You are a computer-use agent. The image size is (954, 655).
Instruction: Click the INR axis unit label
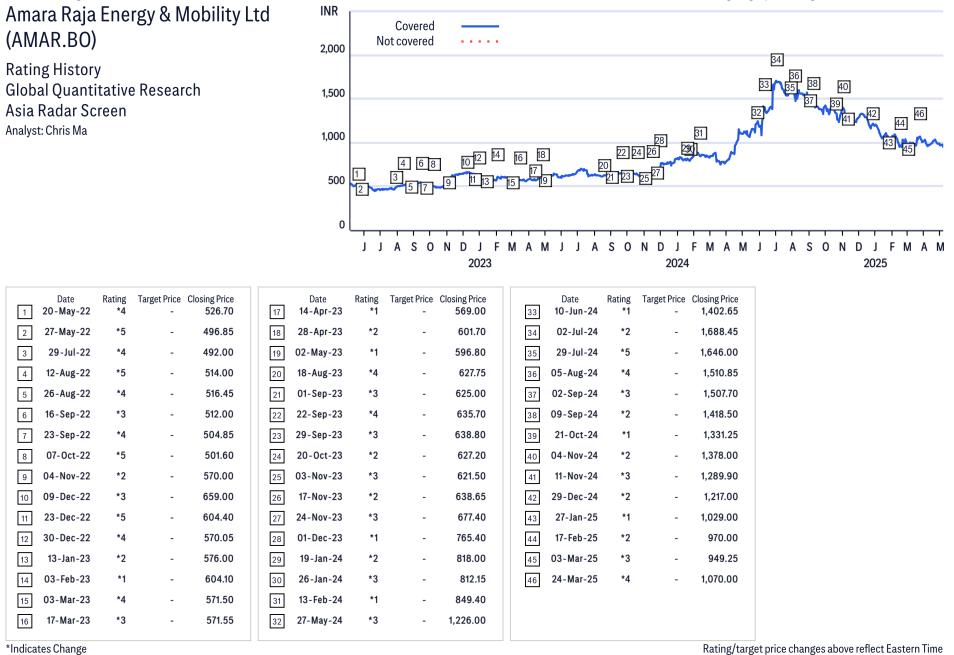[329, 11]
